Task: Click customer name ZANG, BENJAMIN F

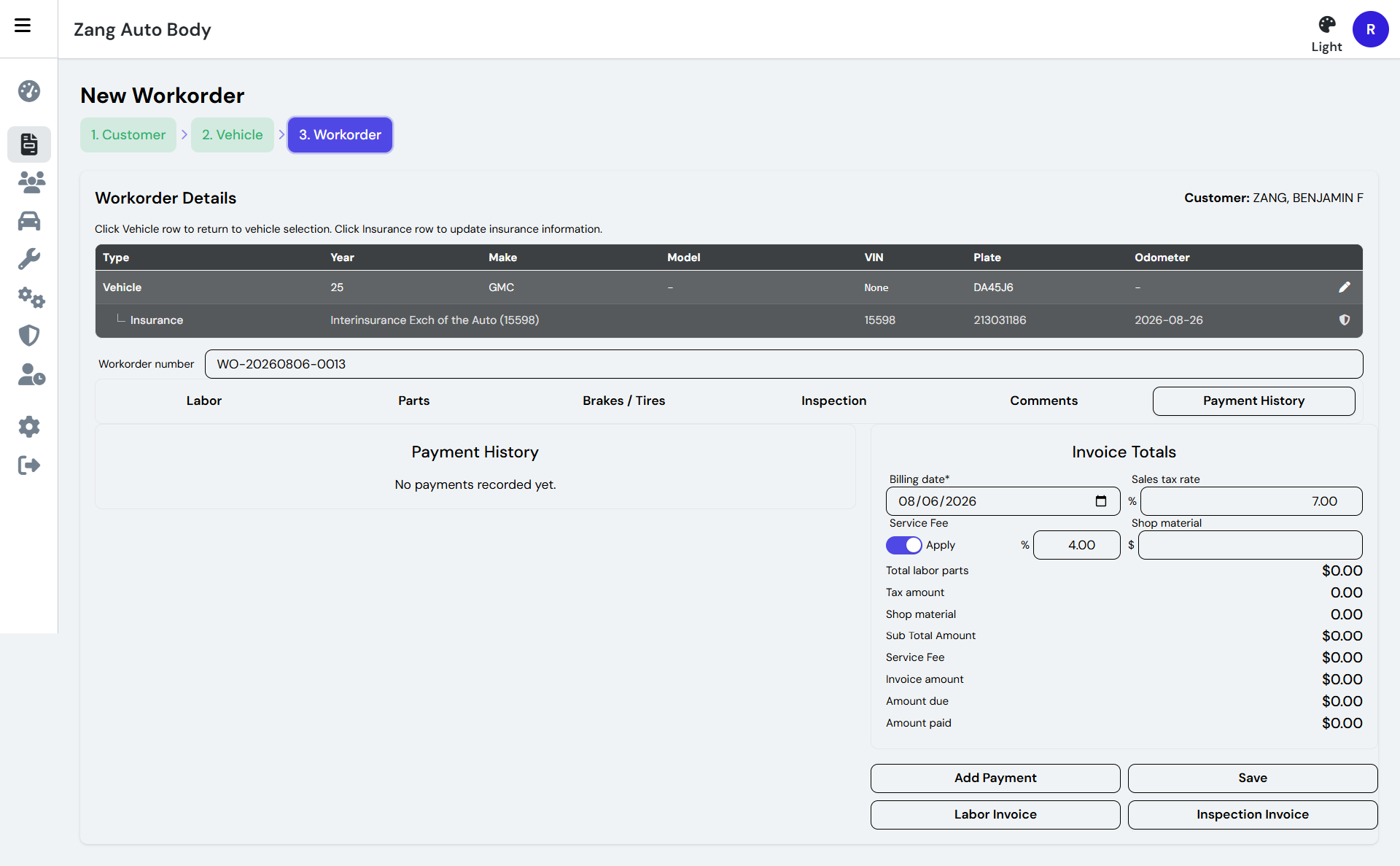Action: [1308, 198]
